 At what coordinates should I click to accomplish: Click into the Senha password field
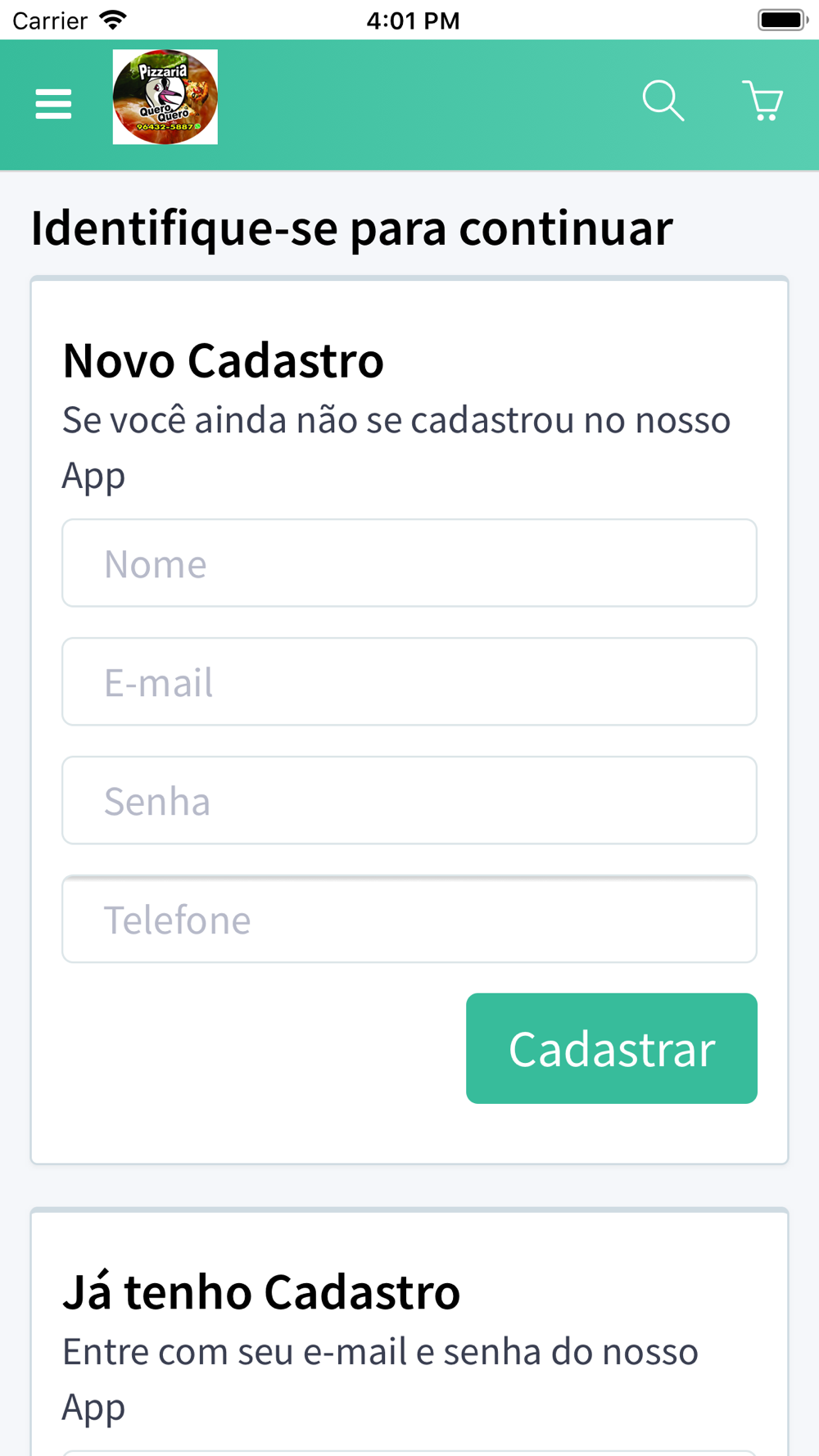point(409,800)
